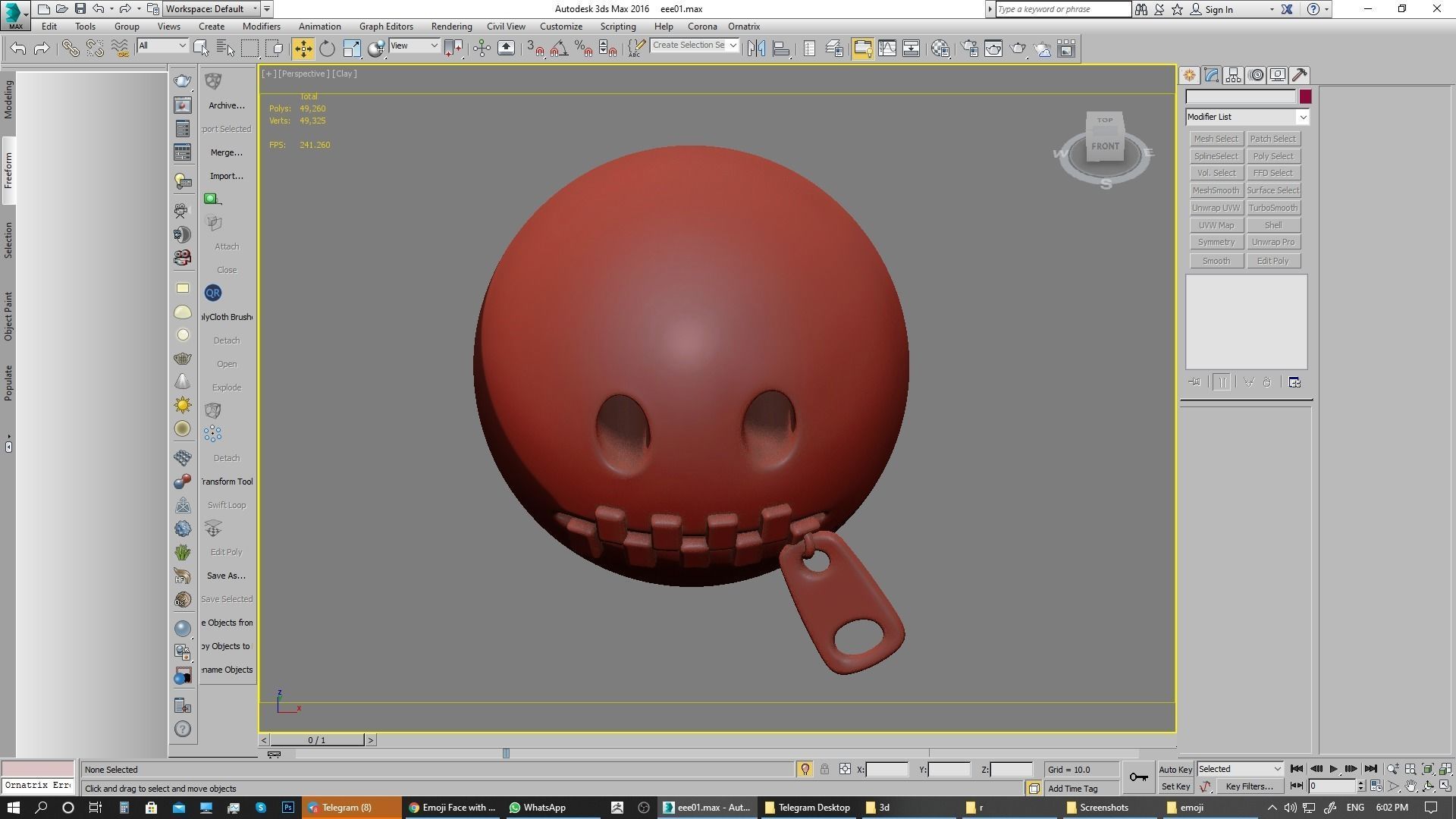Expand the Modifier List dropdown
This screenshot has height=819, width=1456.
click(x=1247, y=117)
